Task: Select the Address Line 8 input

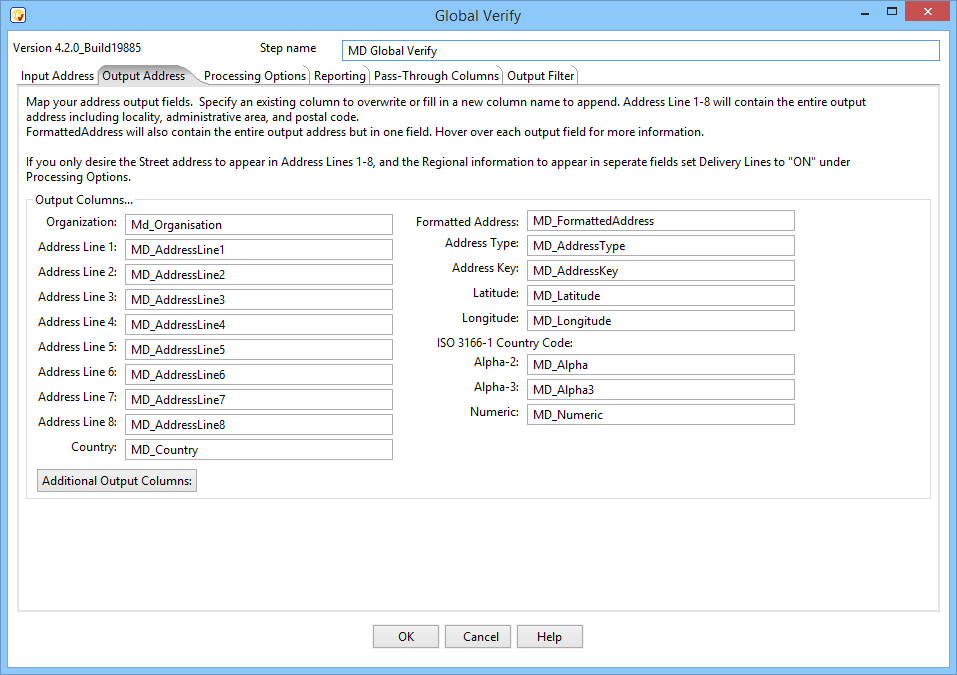Action: click(258, 425)
